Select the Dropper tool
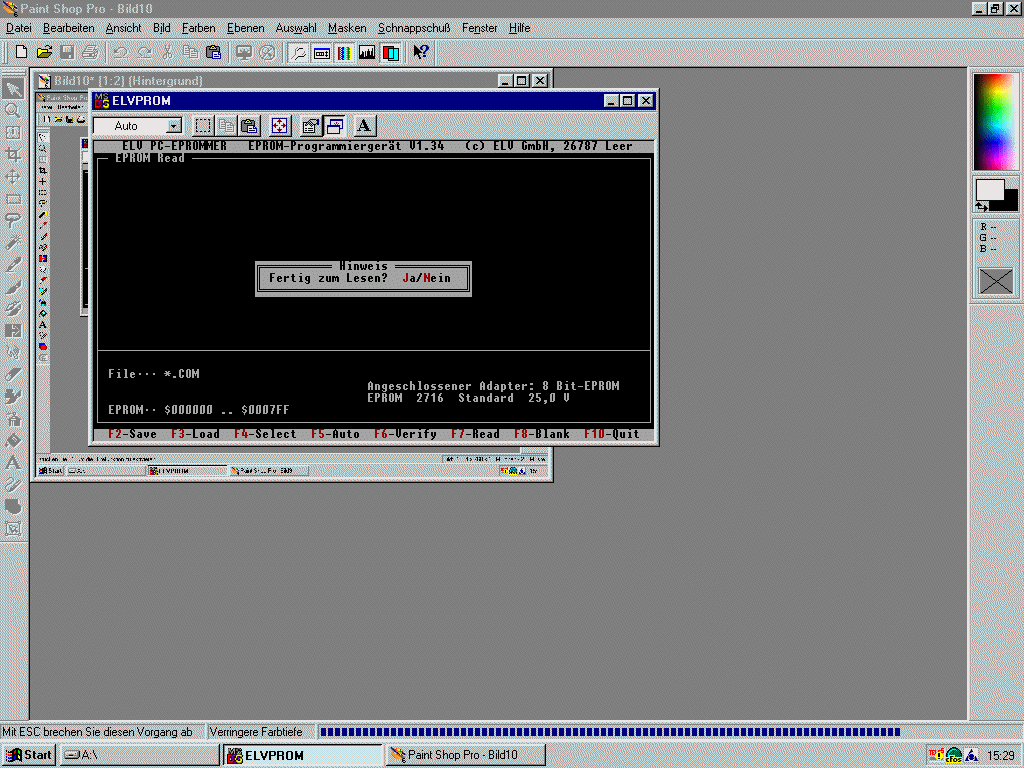The image size is (1024, 768). coord(13,264)
